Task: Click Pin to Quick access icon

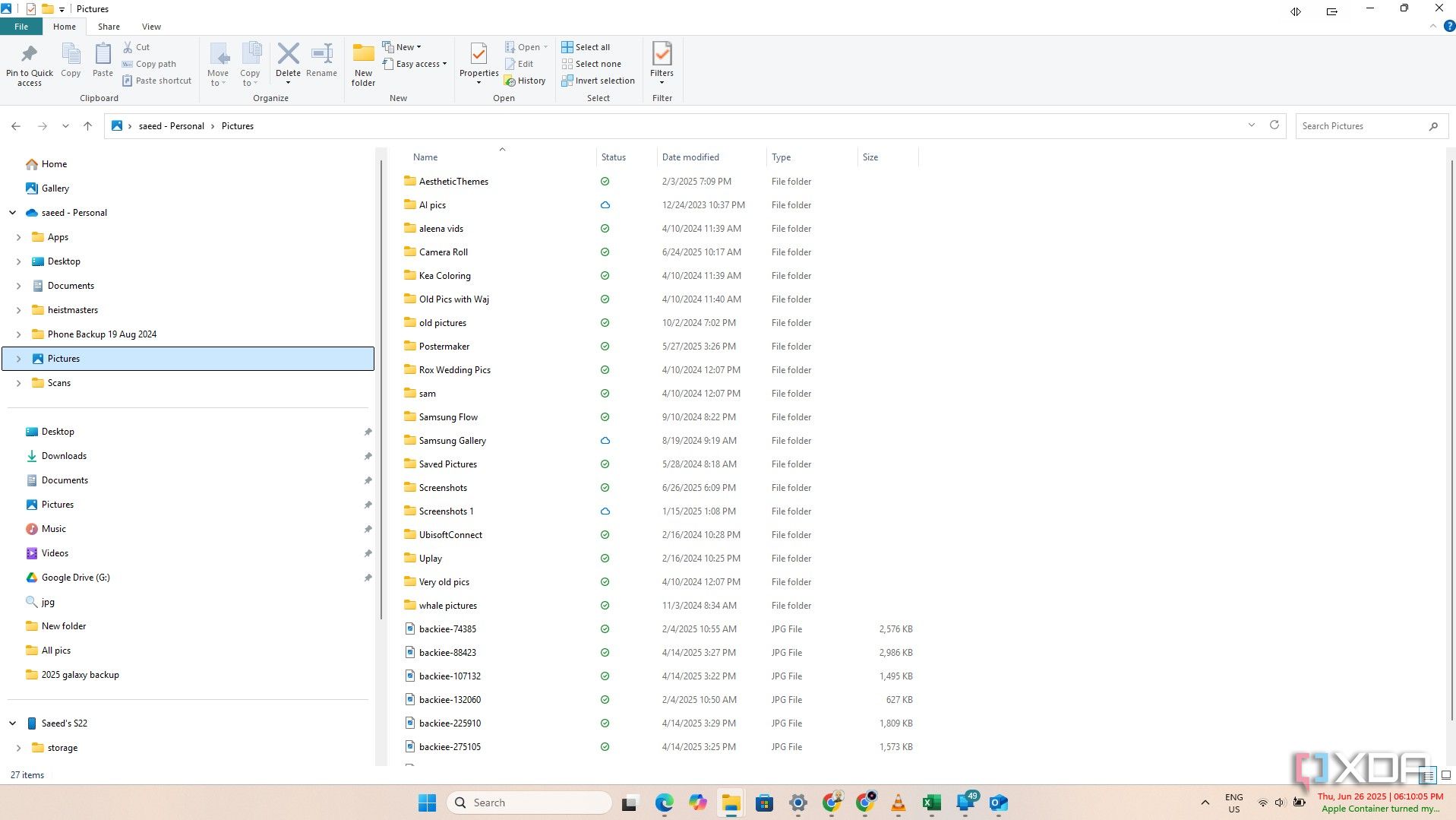Action: (x=30, y=65)
